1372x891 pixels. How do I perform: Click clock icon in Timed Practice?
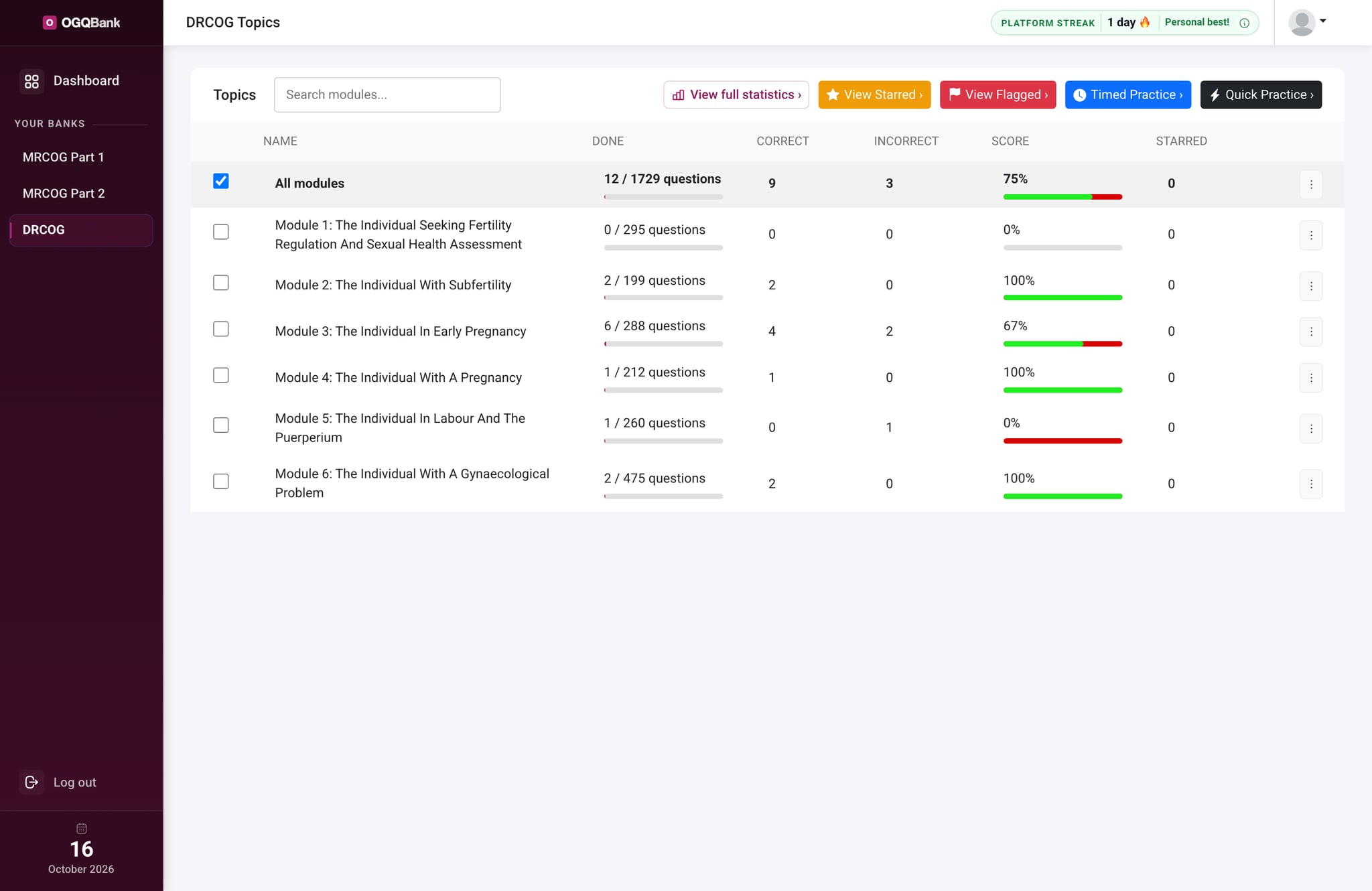1079,95
